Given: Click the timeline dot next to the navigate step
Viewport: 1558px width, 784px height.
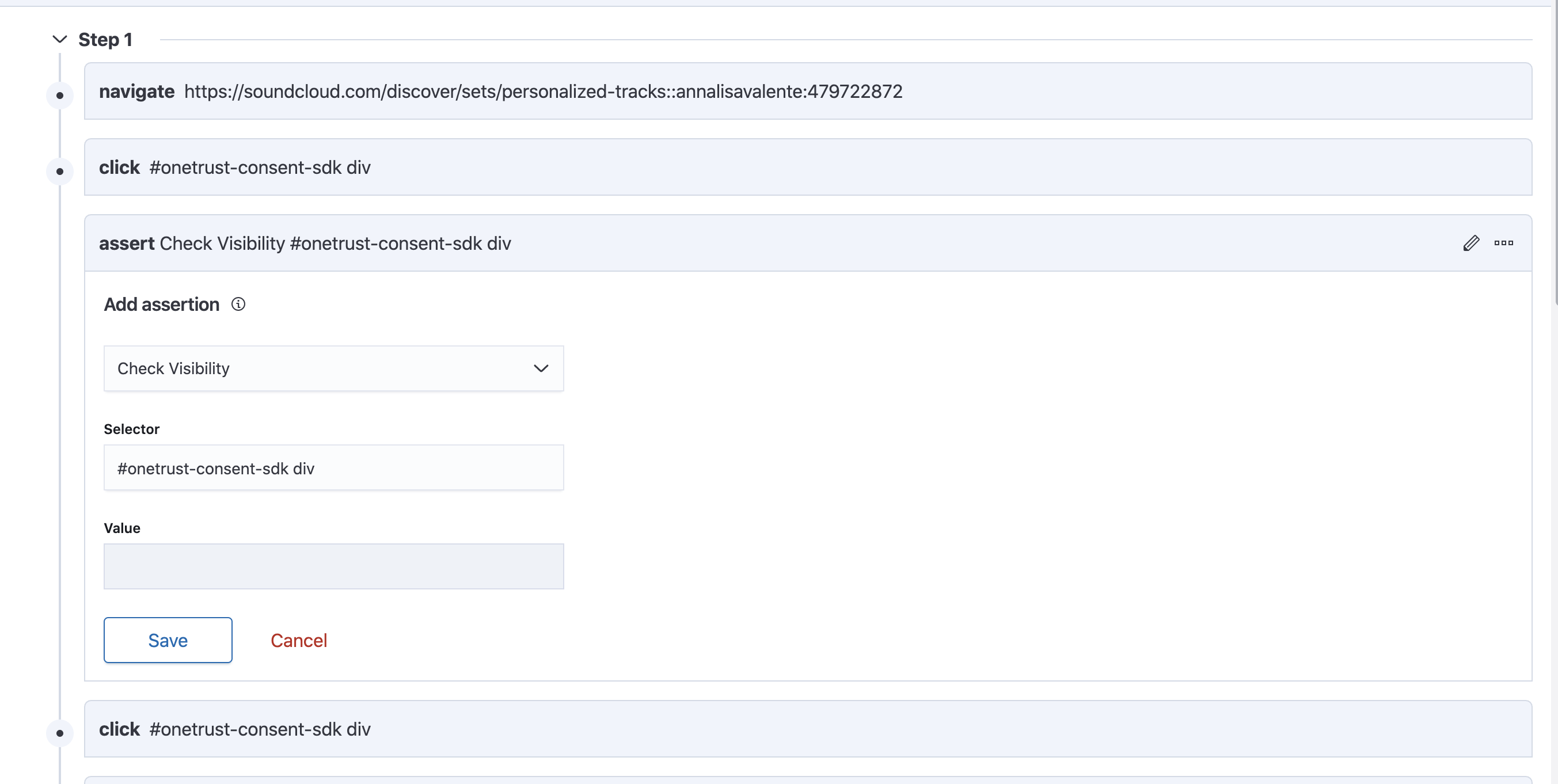Looking at the screenshot, I should [x=59, y=94].
